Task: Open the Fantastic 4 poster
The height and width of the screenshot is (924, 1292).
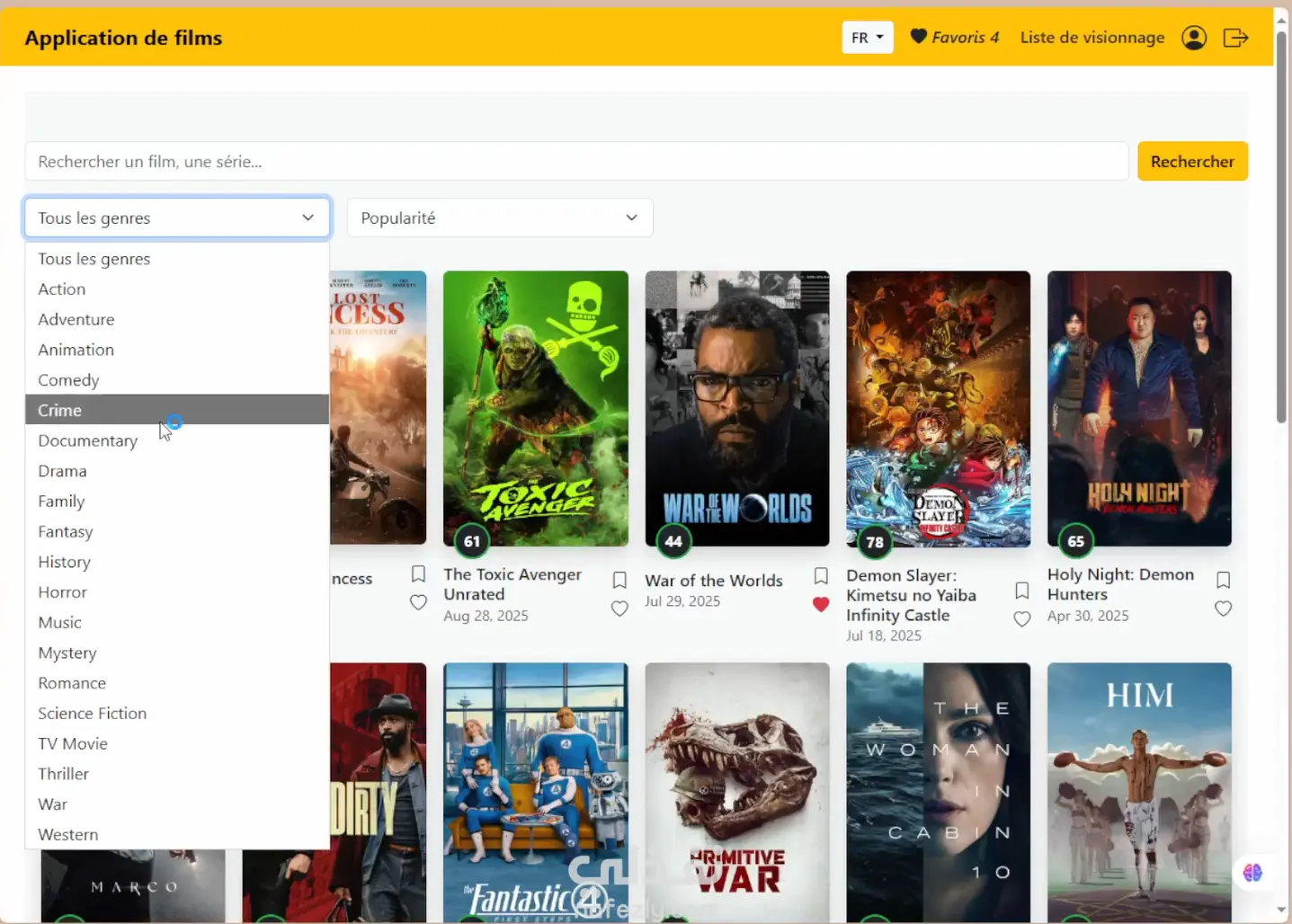Action: tap(536, 793)
